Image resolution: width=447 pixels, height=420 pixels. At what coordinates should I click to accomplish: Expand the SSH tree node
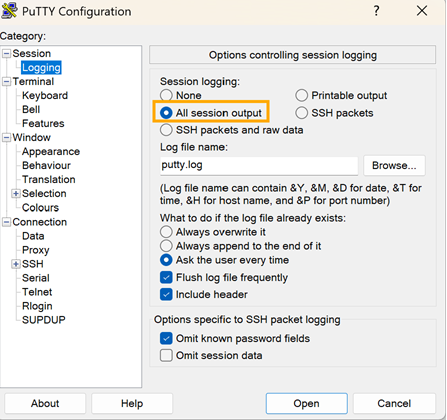pyautogui.click(x=16, y=264)
